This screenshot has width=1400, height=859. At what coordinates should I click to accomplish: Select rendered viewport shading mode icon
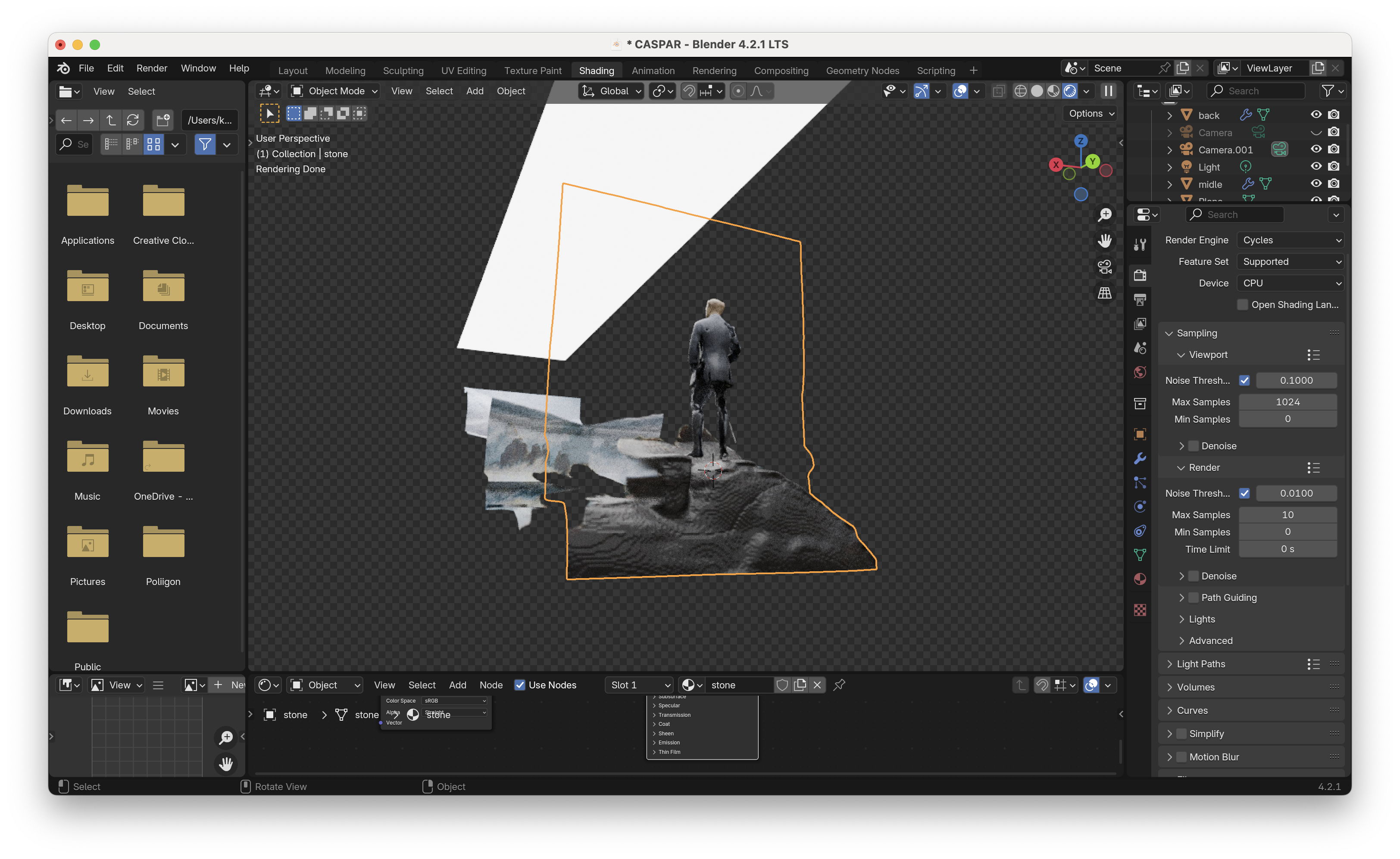click(1070, 91)
